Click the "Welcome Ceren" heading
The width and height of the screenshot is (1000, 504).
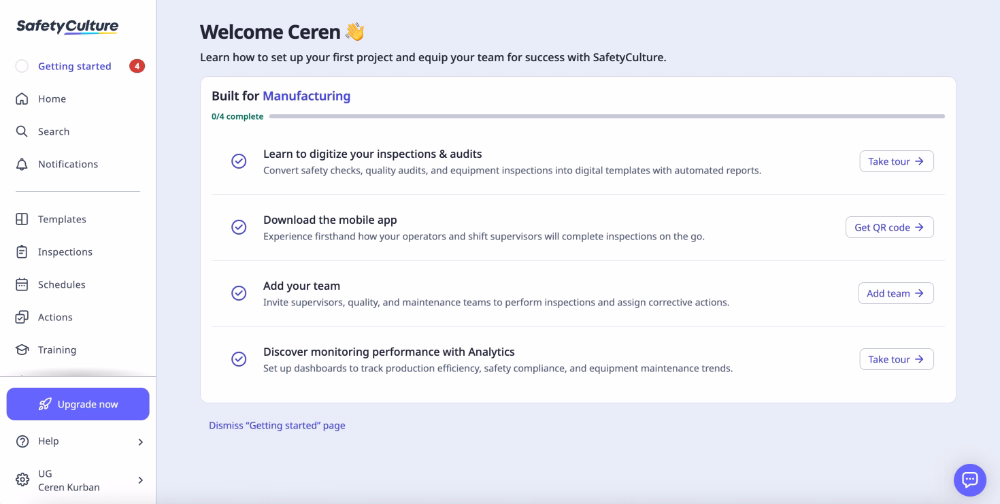(270, 32)
